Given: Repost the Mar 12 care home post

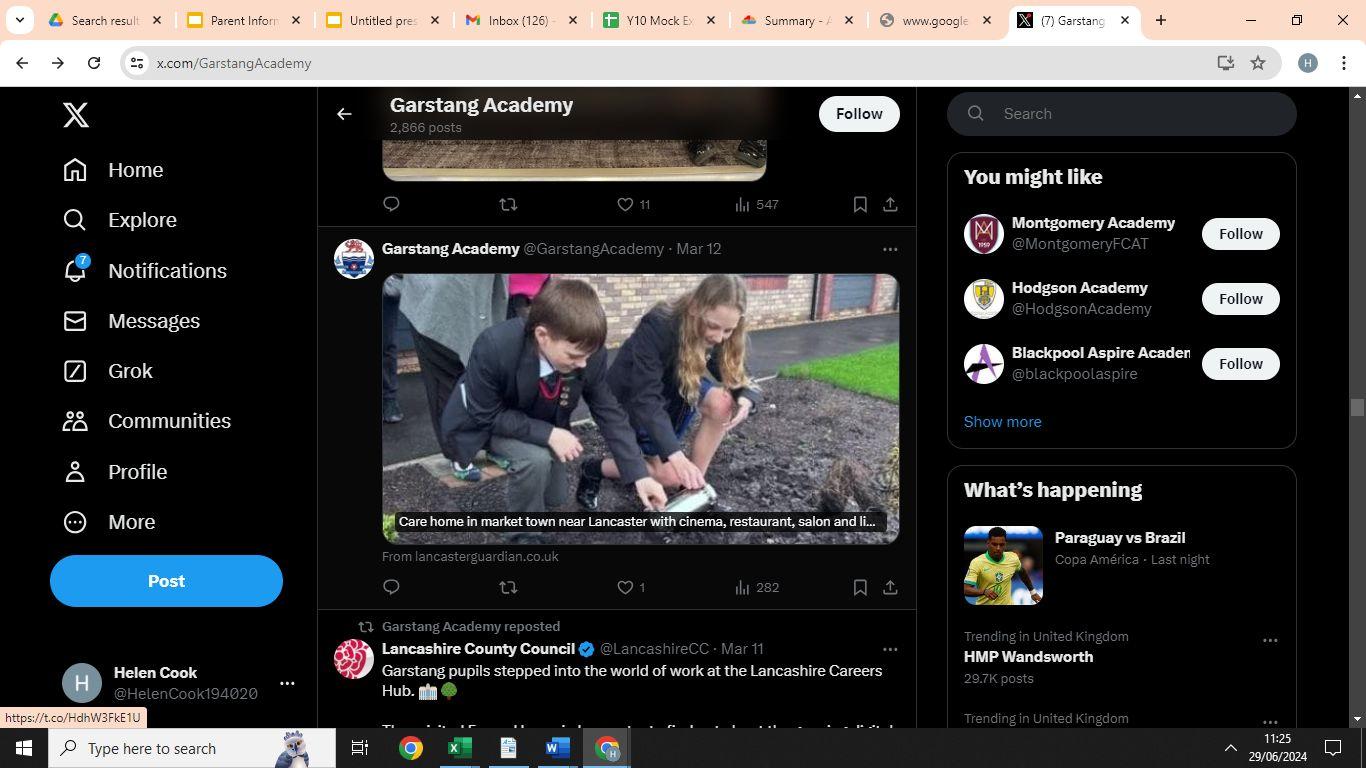Looking at the screenshot, I should [x=508, y=587].
